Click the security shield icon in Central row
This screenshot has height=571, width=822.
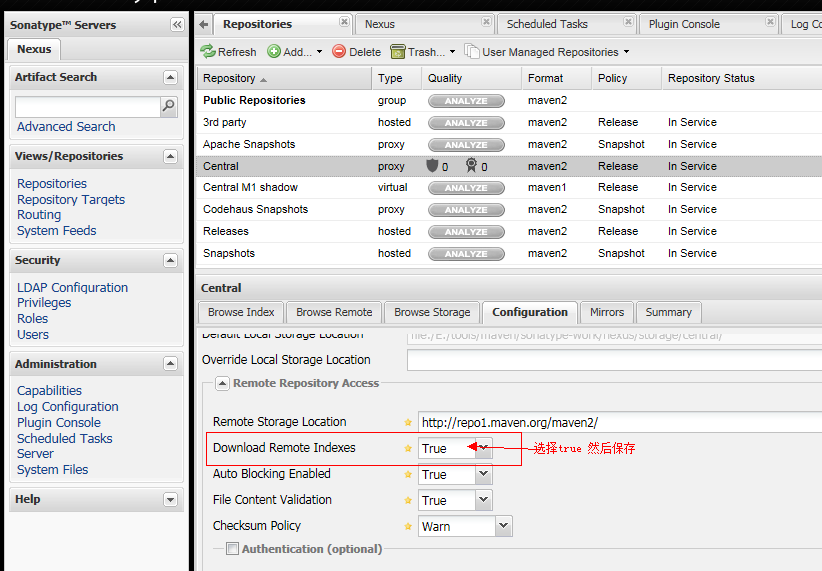pyautogui.click(x=432, y=166)
